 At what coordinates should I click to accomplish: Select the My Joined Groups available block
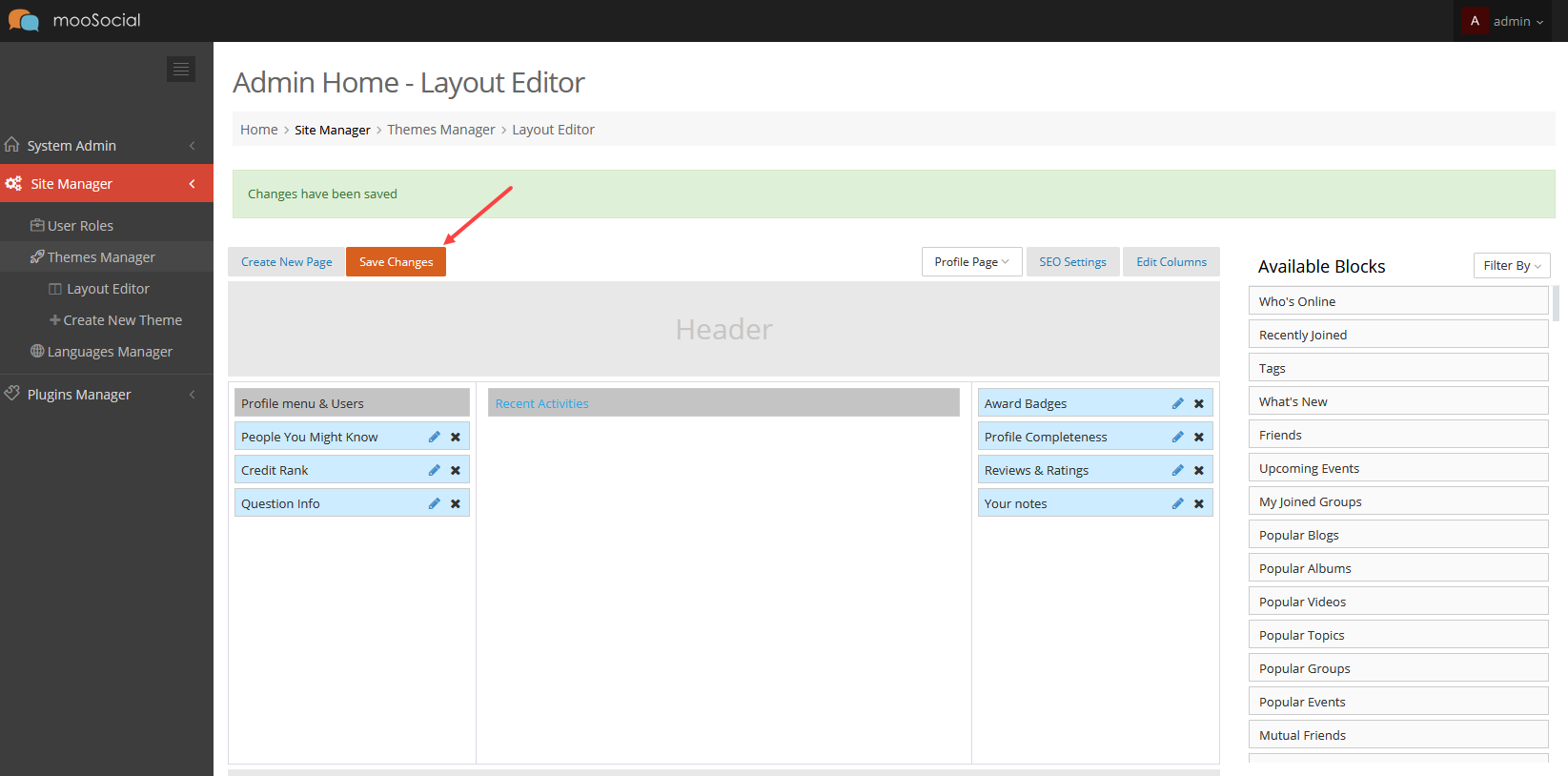tap(1398, 501)
